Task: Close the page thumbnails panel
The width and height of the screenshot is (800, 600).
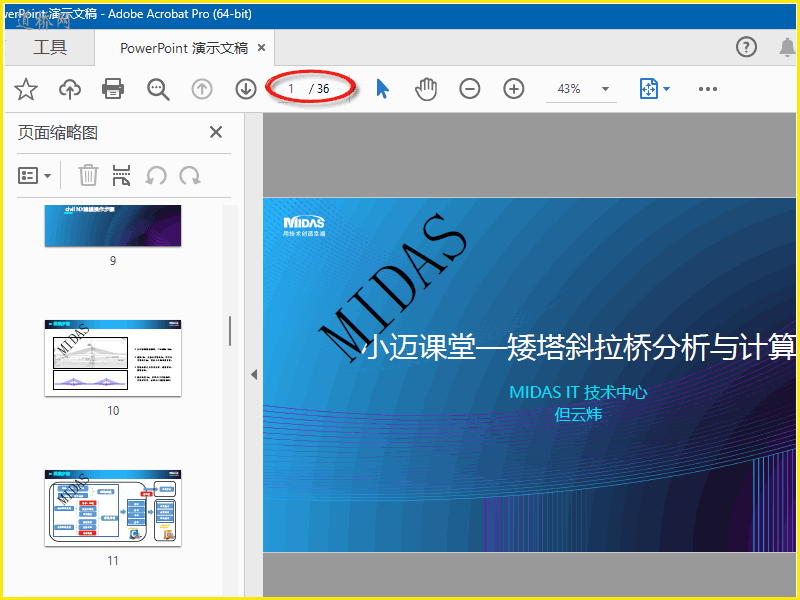Action: point(216,133)
